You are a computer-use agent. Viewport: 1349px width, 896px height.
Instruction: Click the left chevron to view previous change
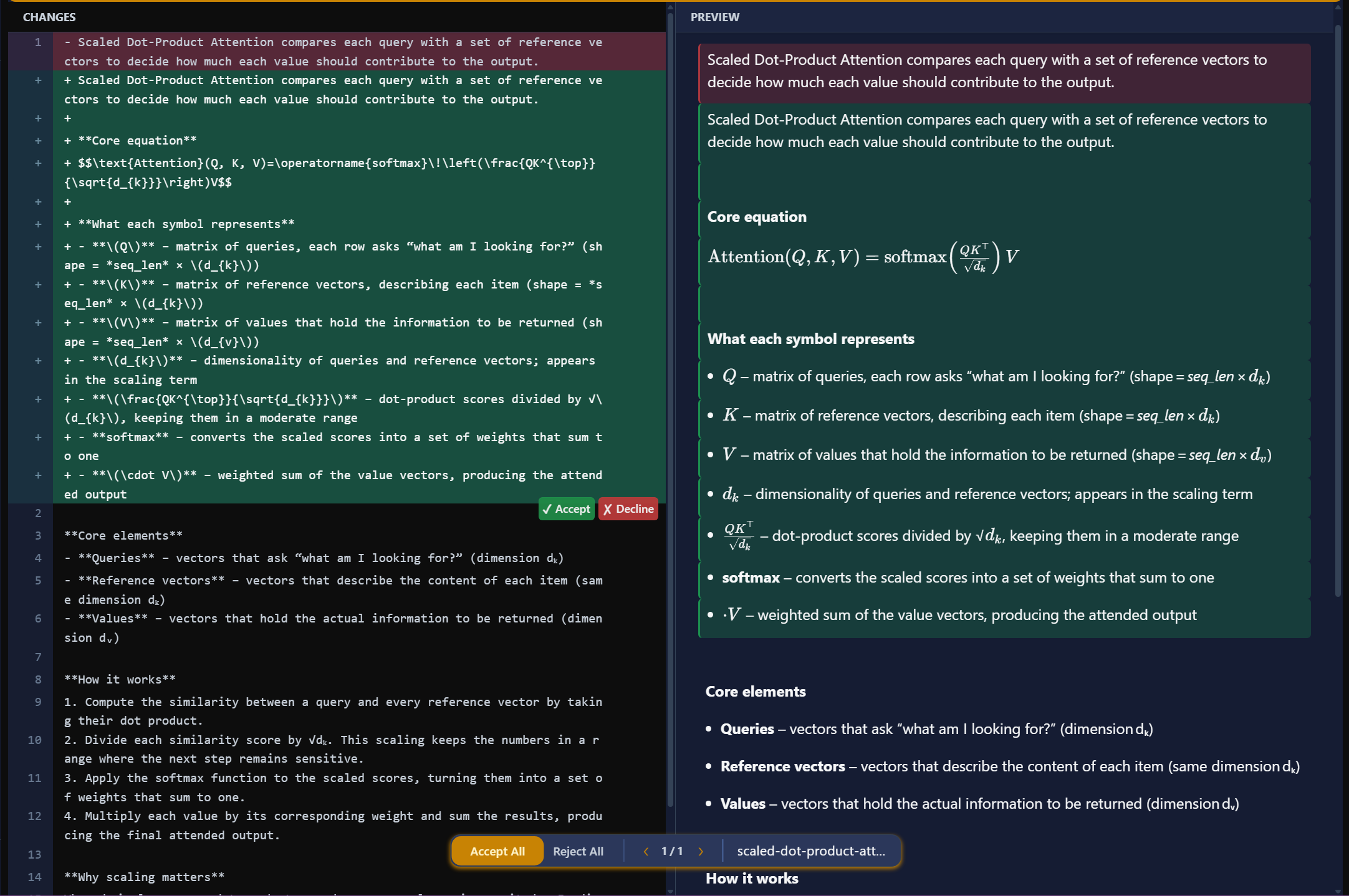click(646, 851)
